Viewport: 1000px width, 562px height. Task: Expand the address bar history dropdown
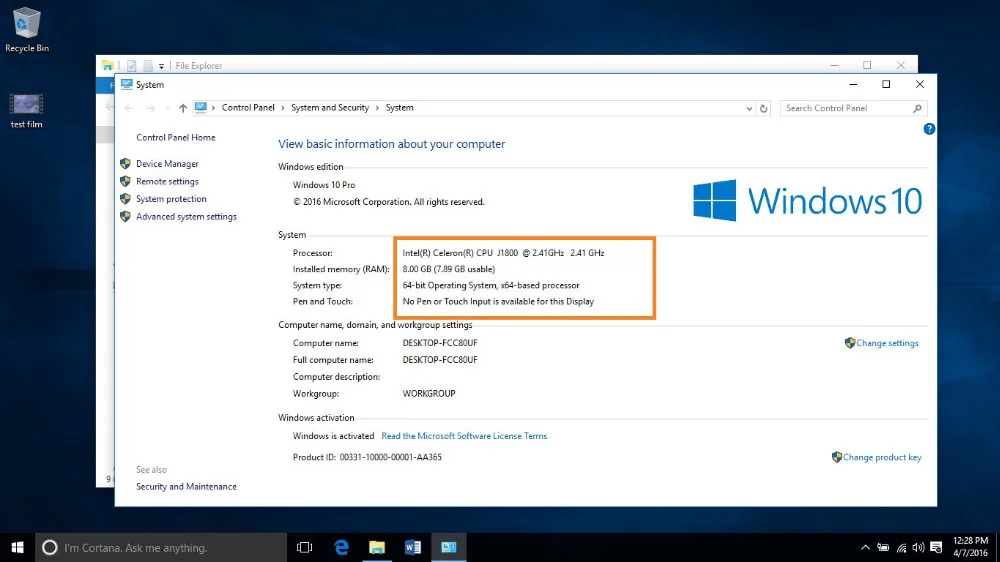coord(749,108)
